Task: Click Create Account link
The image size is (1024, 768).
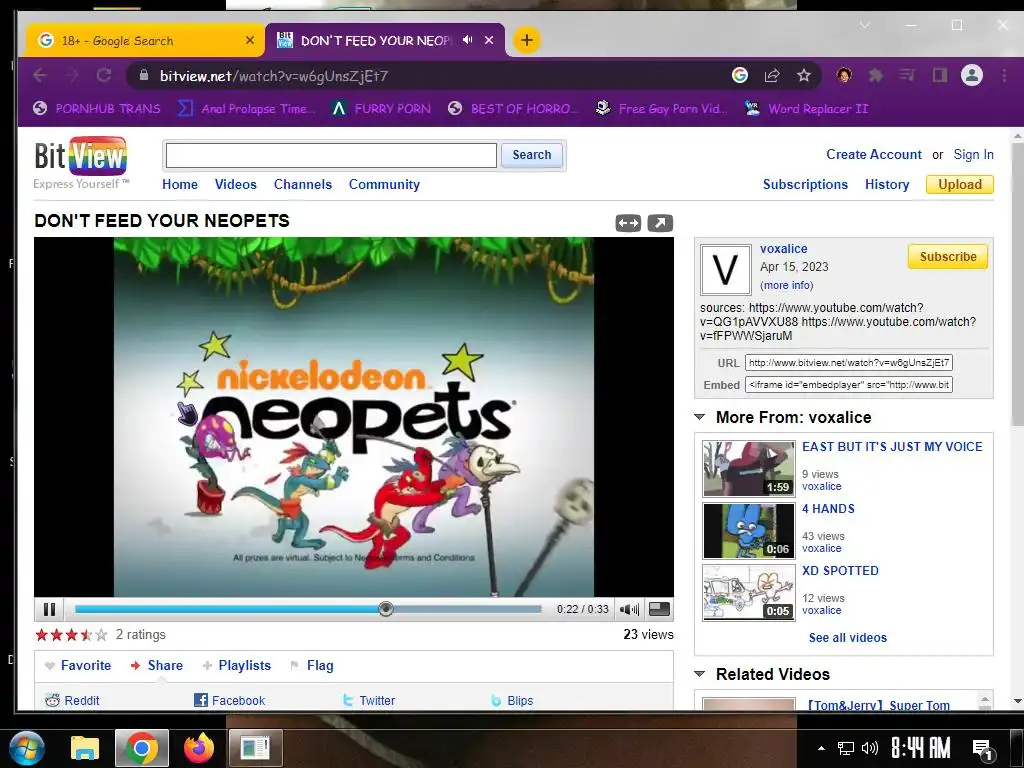Action: tap(874, 155)
